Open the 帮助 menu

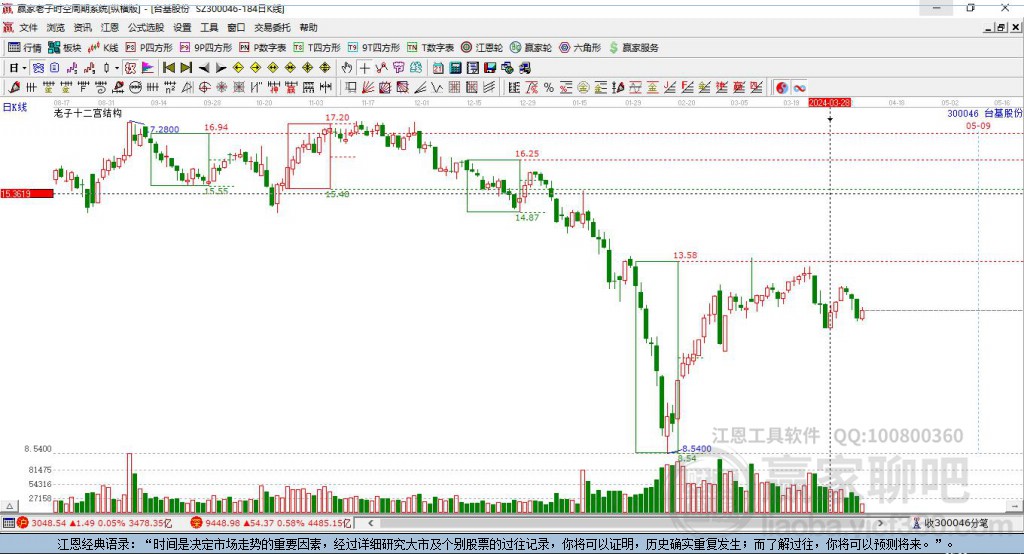308,27
